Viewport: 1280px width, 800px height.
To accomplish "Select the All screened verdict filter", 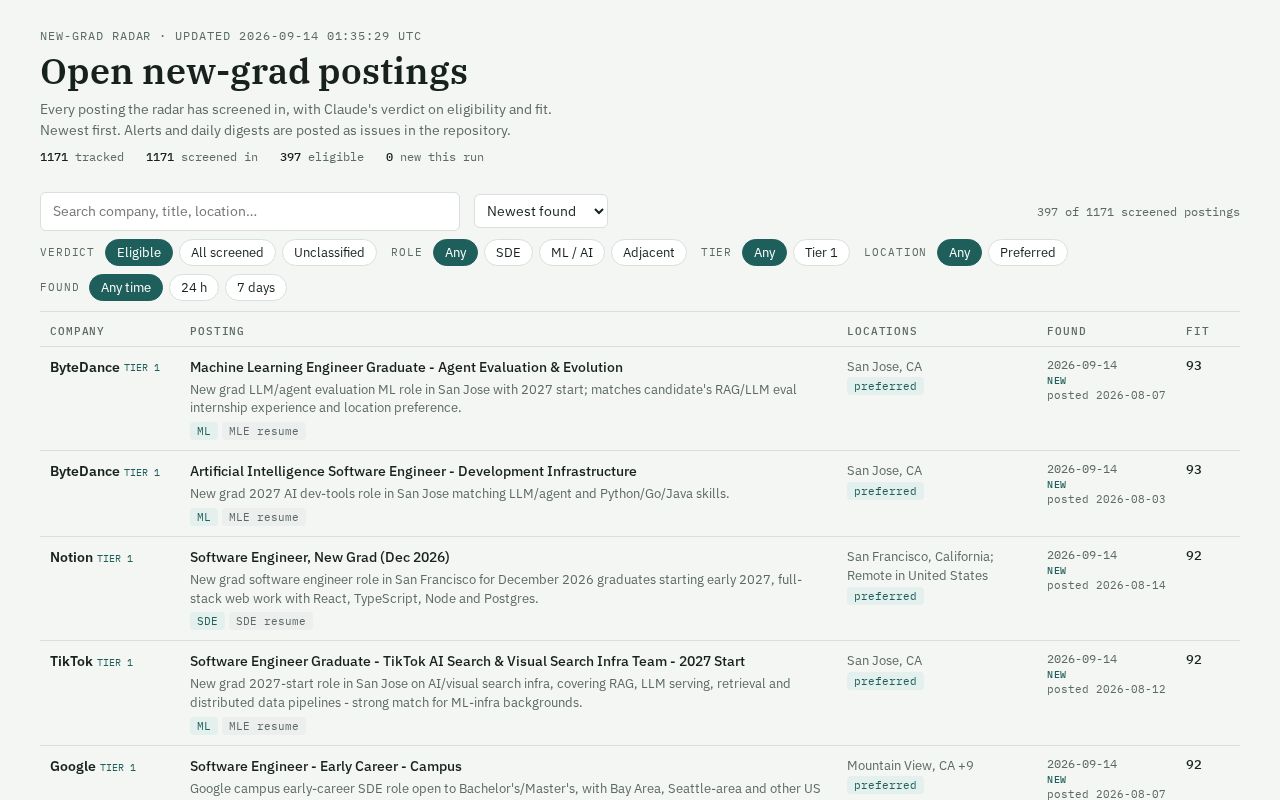I will [x=227, y=252].
